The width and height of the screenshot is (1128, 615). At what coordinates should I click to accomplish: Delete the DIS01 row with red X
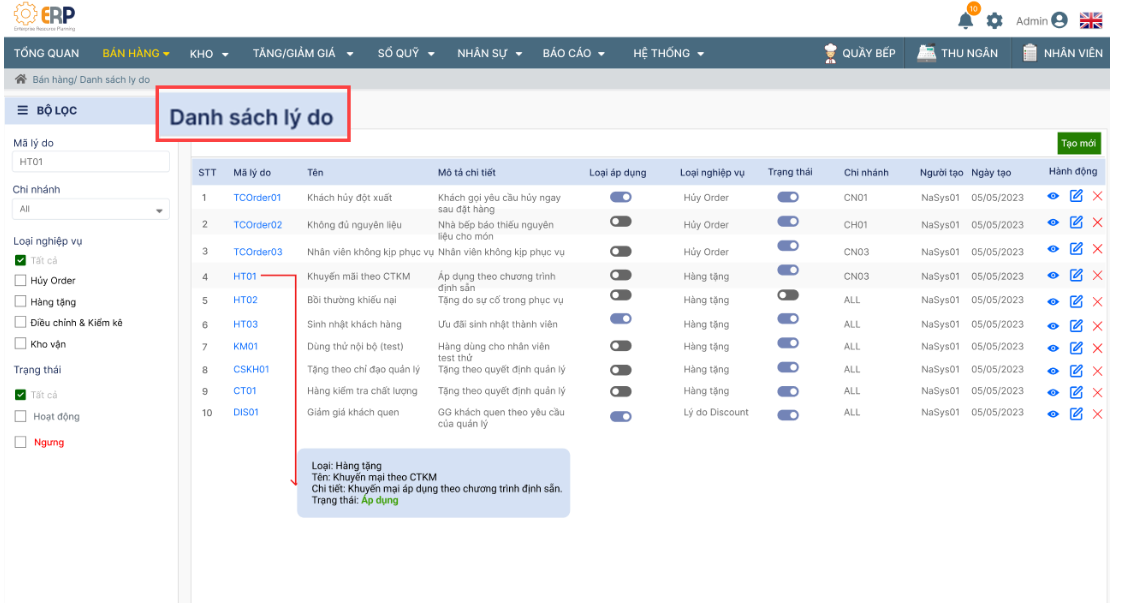1097,413
